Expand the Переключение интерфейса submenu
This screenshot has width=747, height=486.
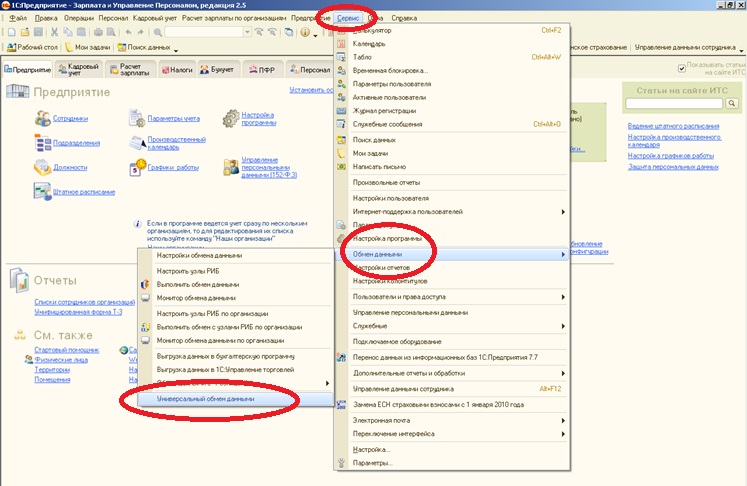point(563,434)
